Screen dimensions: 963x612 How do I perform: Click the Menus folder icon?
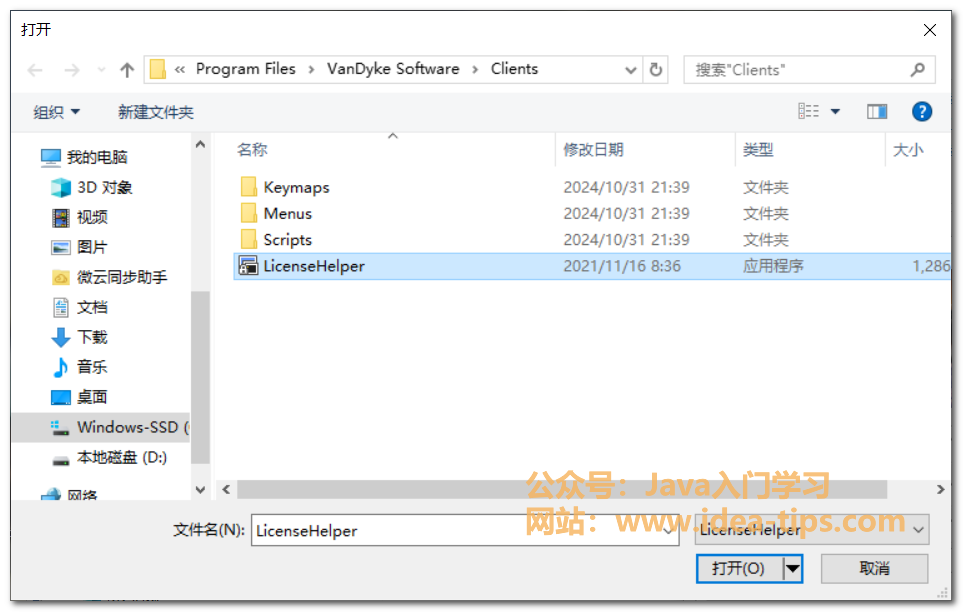point(249,213)
